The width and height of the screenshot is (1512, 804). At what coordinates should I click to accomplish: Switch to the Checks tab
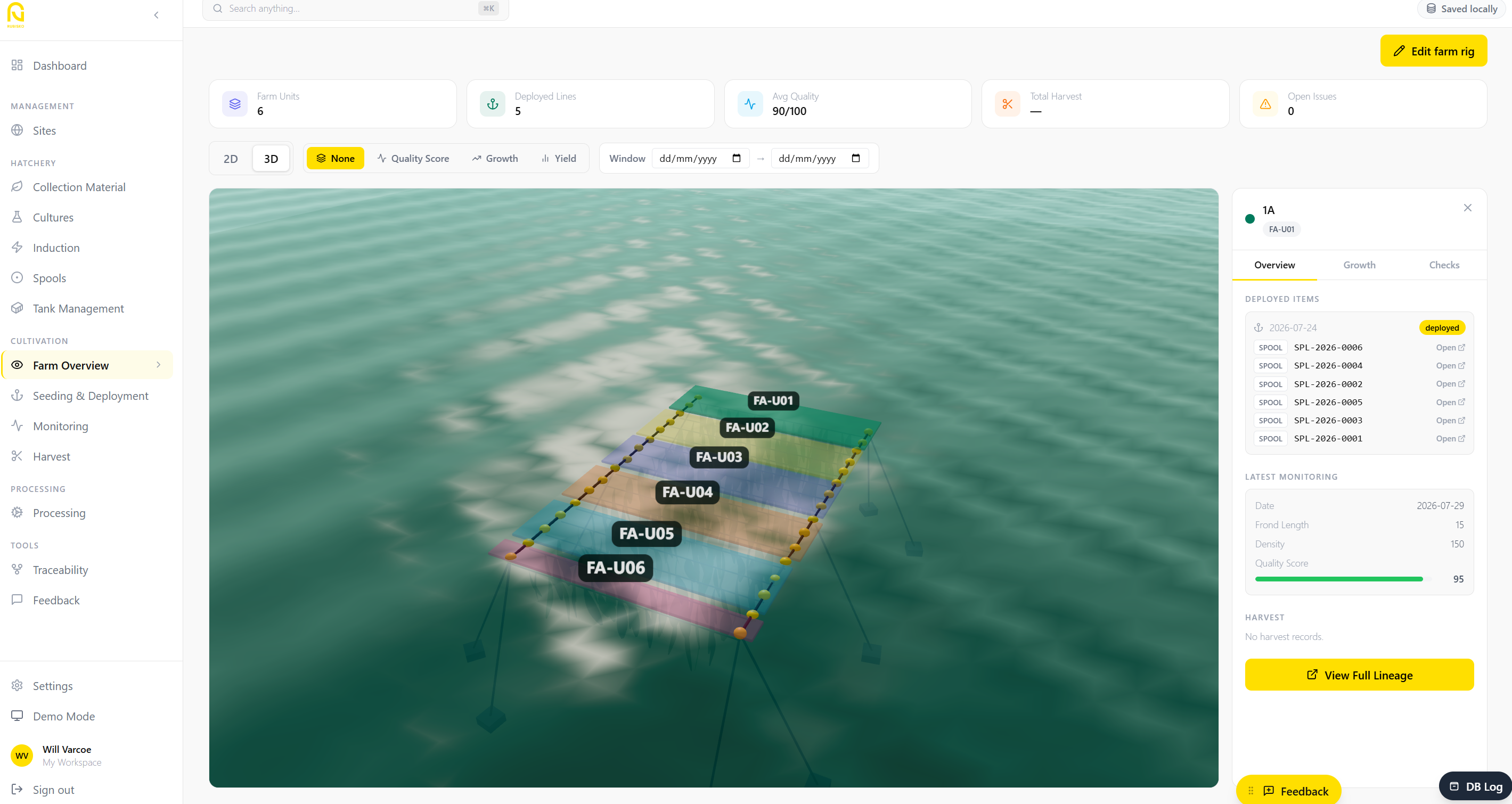pyautogui.click(x=1444, y=265)
